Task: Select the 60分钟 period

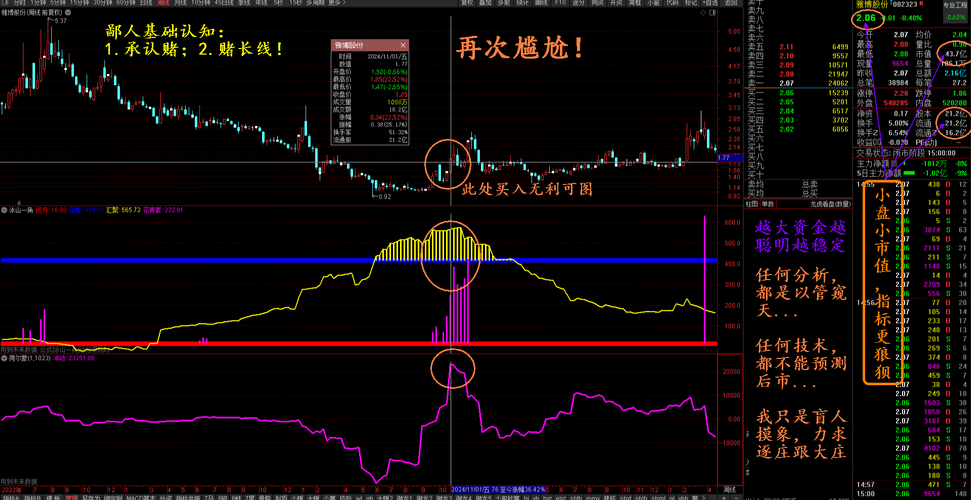Action: 126,3
